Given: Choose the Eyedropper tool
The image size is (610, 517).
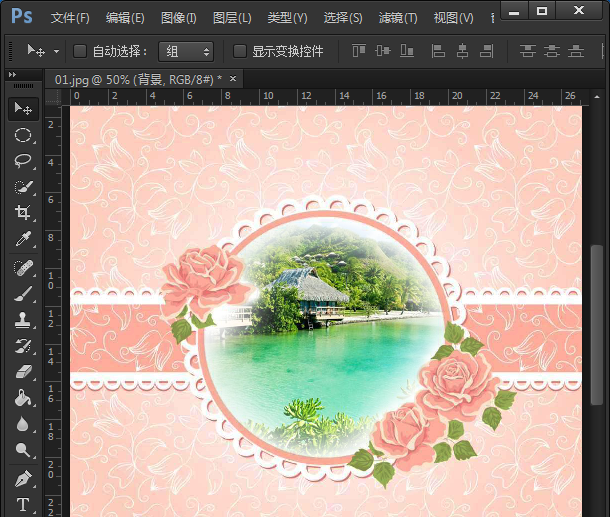Looking at the screenshot, I should point(22,238).
